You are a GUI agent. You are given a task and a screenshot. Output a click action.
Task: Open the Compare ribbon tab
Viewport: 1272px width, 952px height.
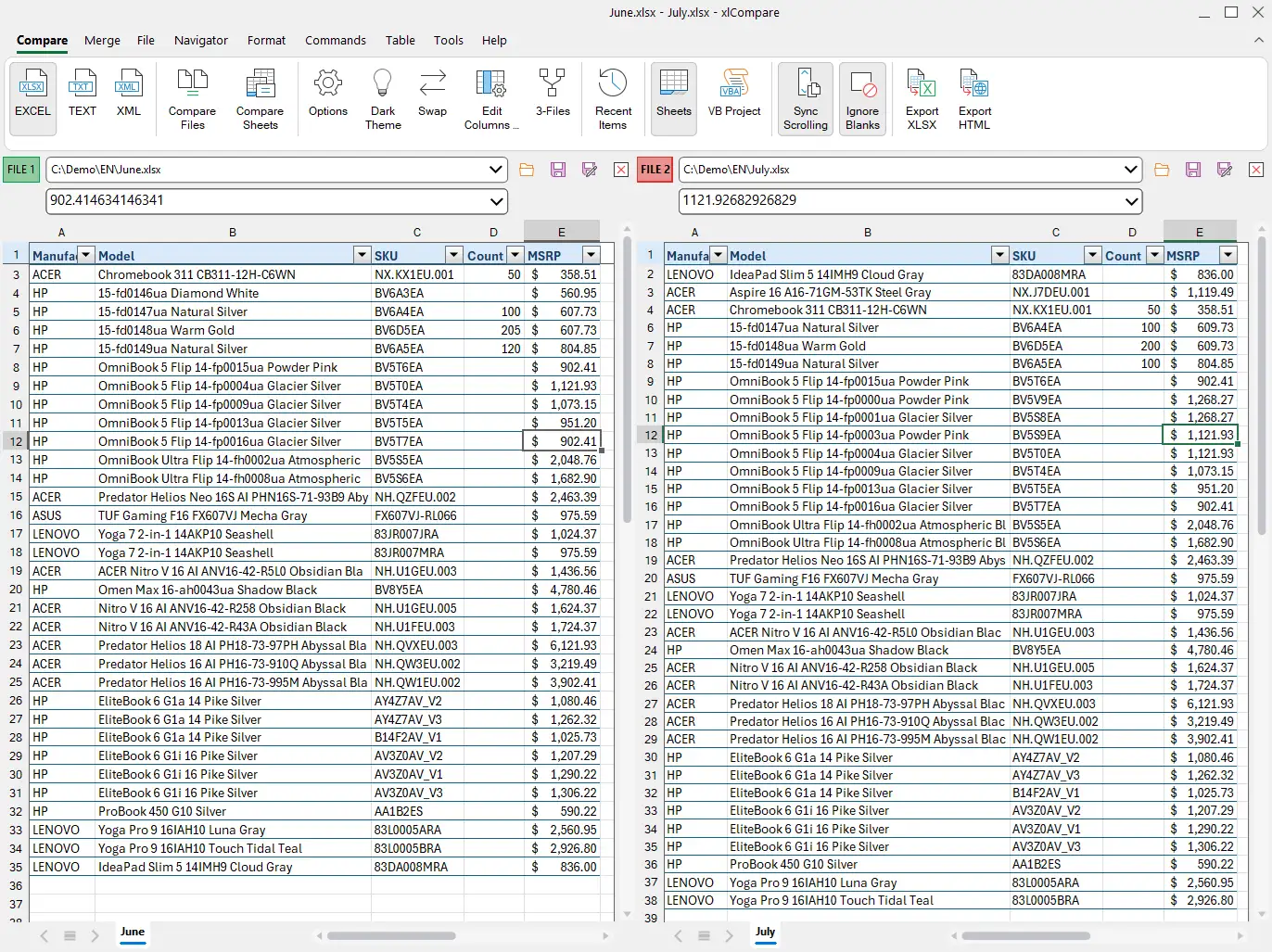[x=42, y=41]
